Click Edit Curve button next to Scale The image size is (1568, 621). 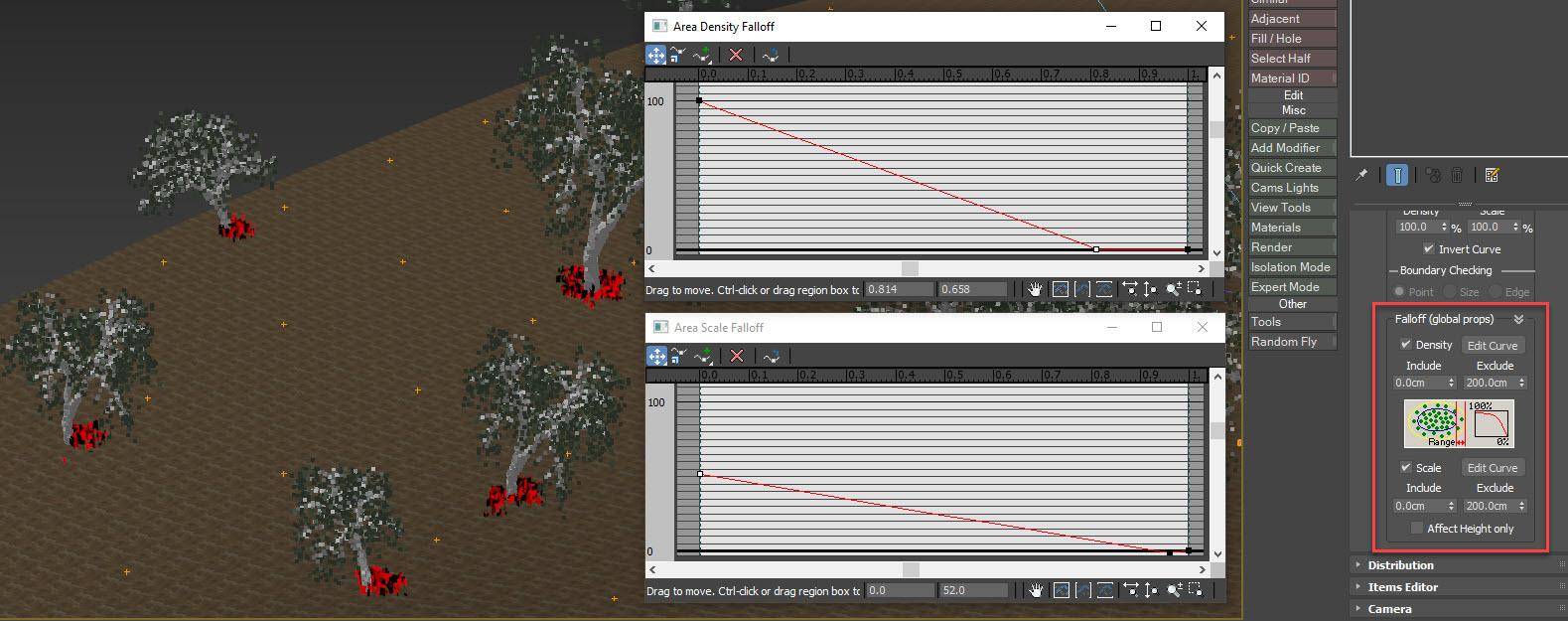[1492, 468]
